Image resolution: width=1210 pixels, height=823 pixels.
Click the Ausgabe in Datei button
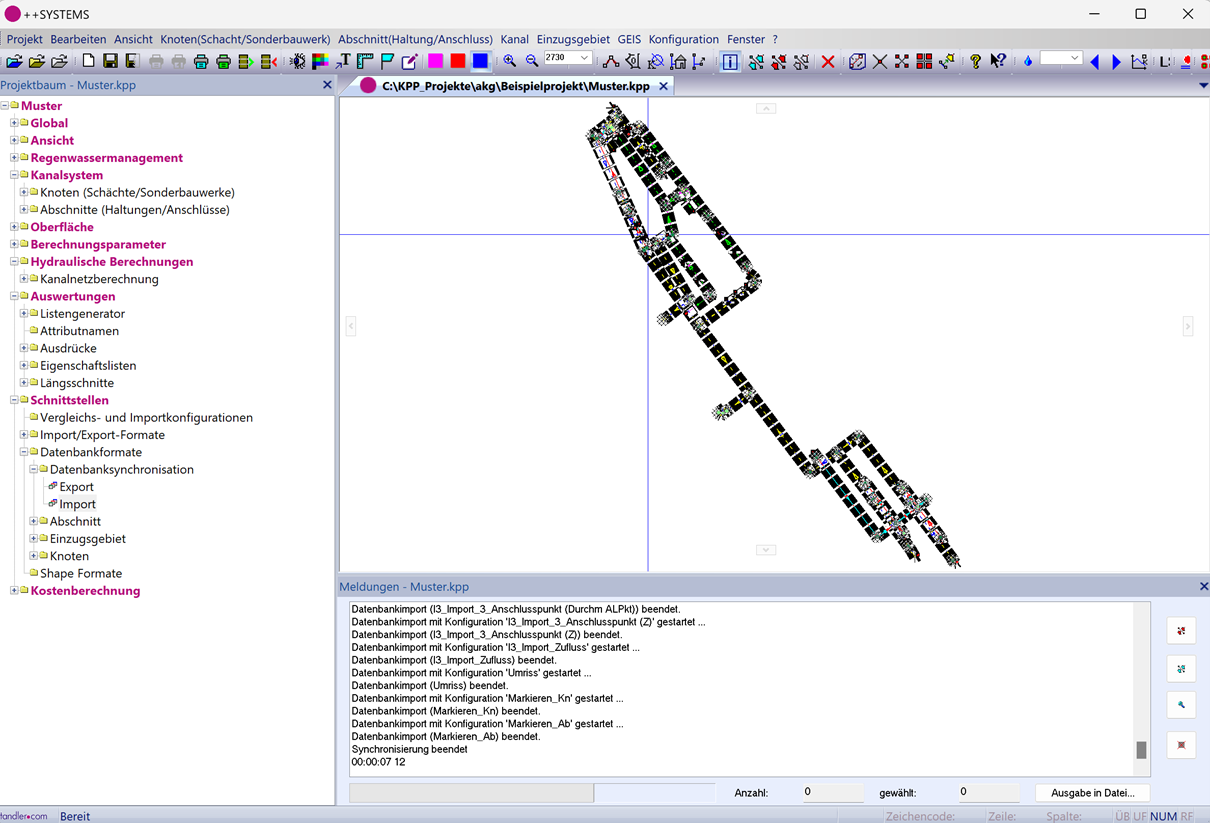coord(1092,793)
